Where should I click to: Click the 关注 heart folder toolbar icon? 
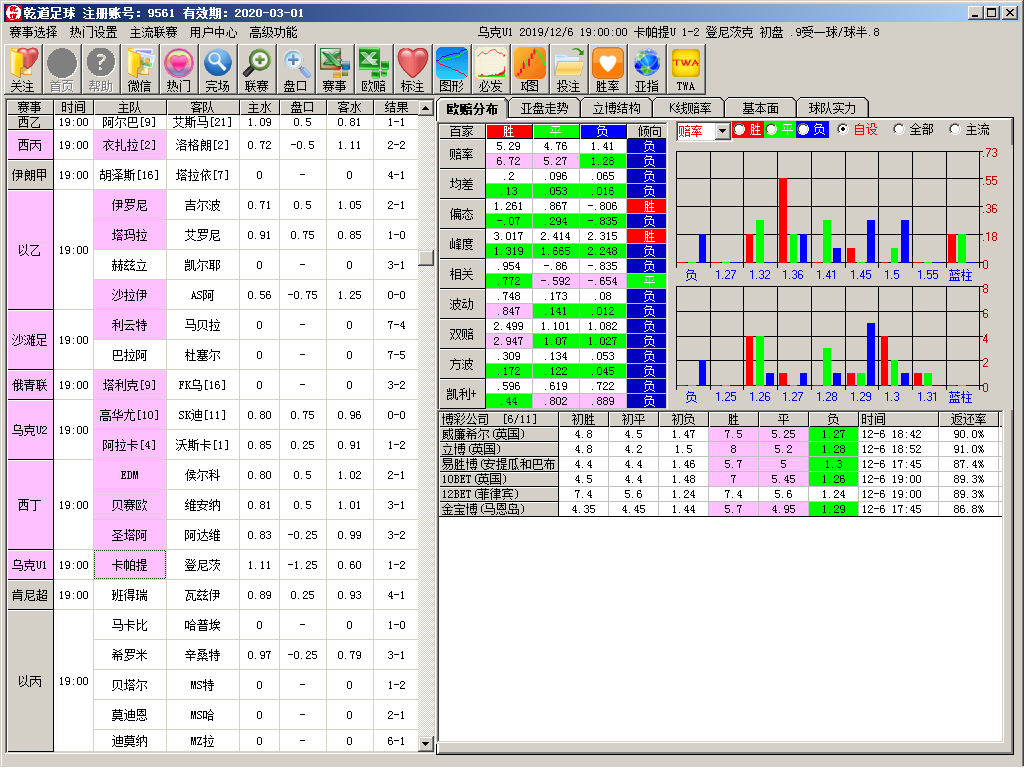[22, 69]
